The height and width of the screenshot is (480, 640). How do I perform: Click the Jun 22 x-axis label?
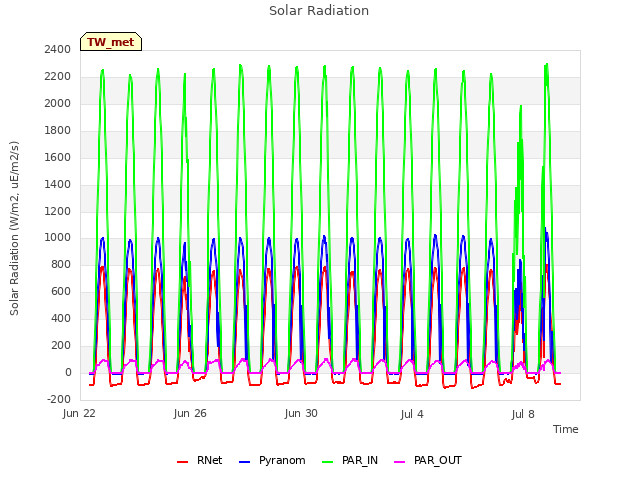point(79,413)
